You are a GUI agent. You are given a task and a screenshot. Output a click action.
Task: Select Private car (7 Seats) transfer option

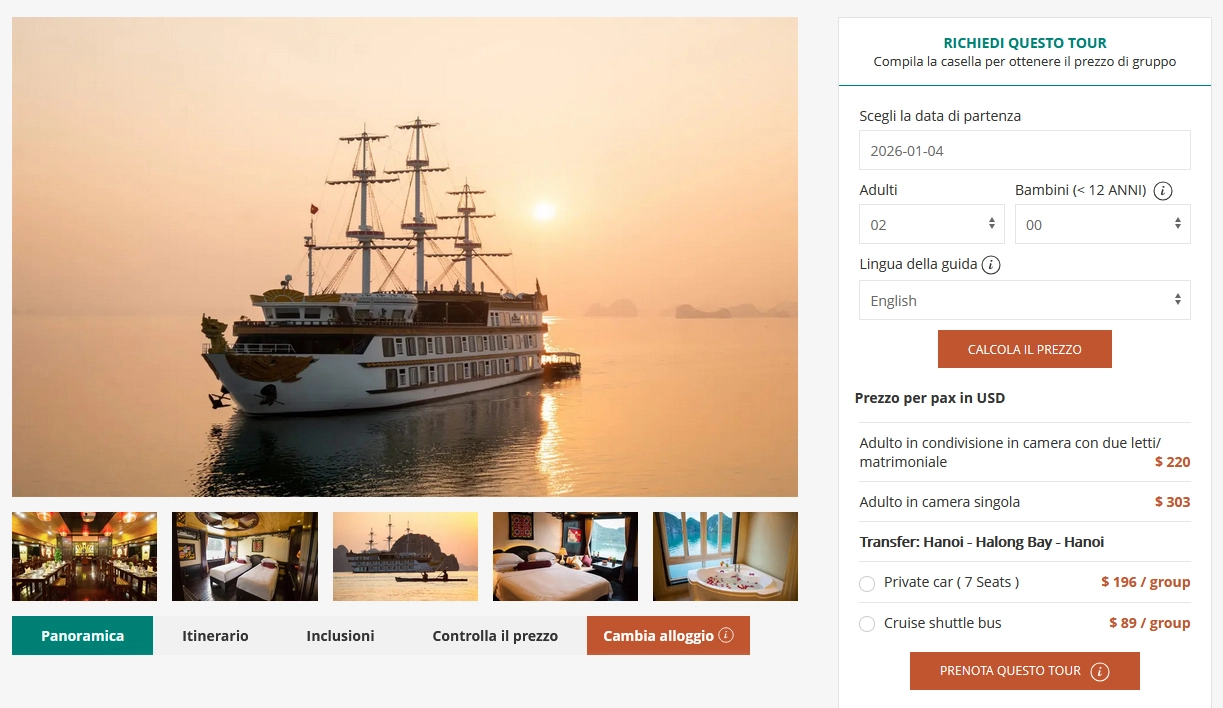click(x=867, y=583)
